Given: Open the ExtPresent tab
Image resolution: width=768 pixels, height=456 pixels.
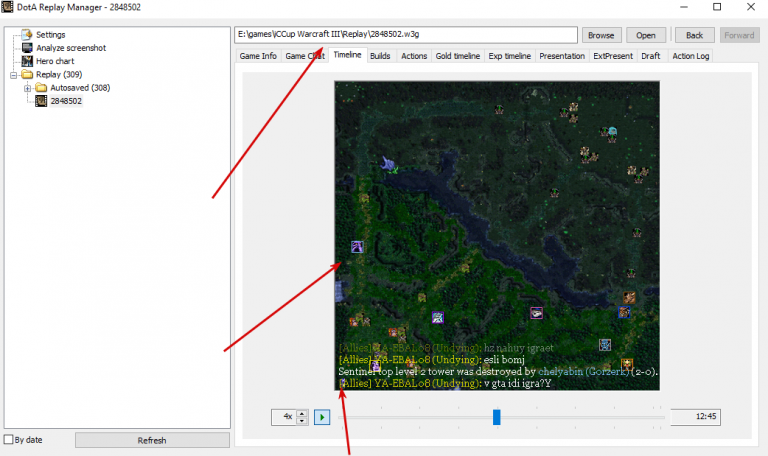Looking at the screenshot, I should coord(613,56).
